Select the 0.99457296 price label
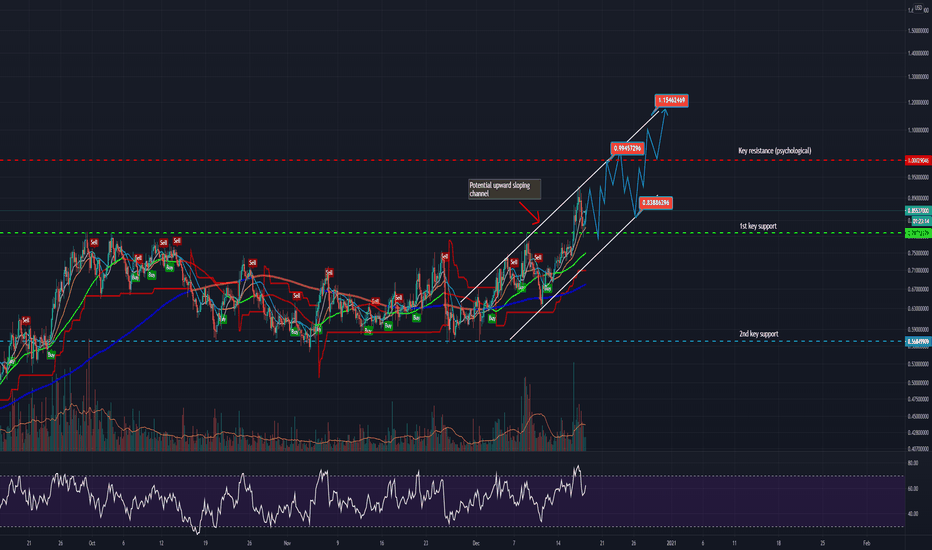The image size is (932, 550). (627, 148)
